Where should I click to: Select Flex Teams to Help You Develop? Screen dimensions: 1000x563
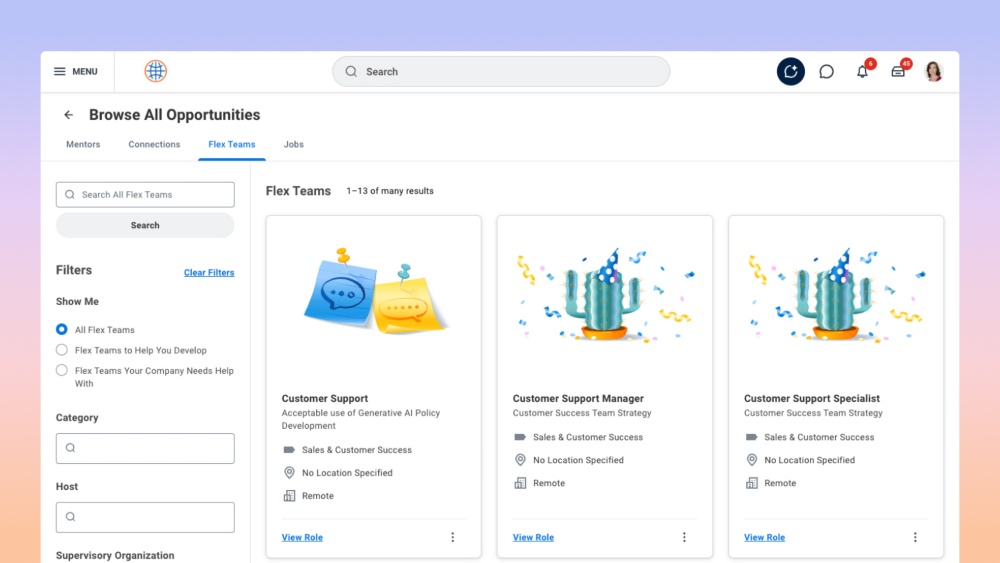(x=62, y=350)
